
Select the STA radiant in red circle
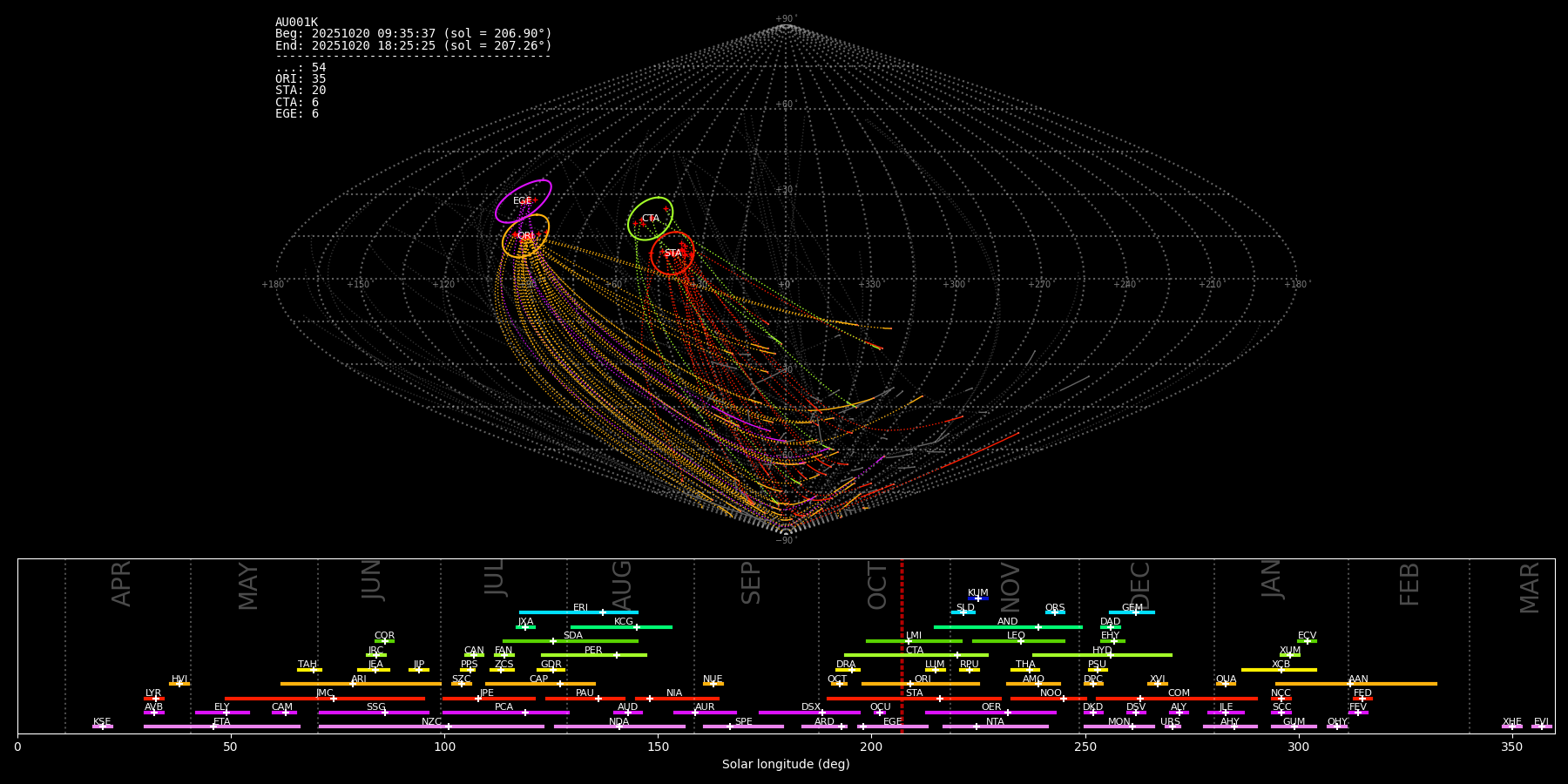click(x=672, y=253)
